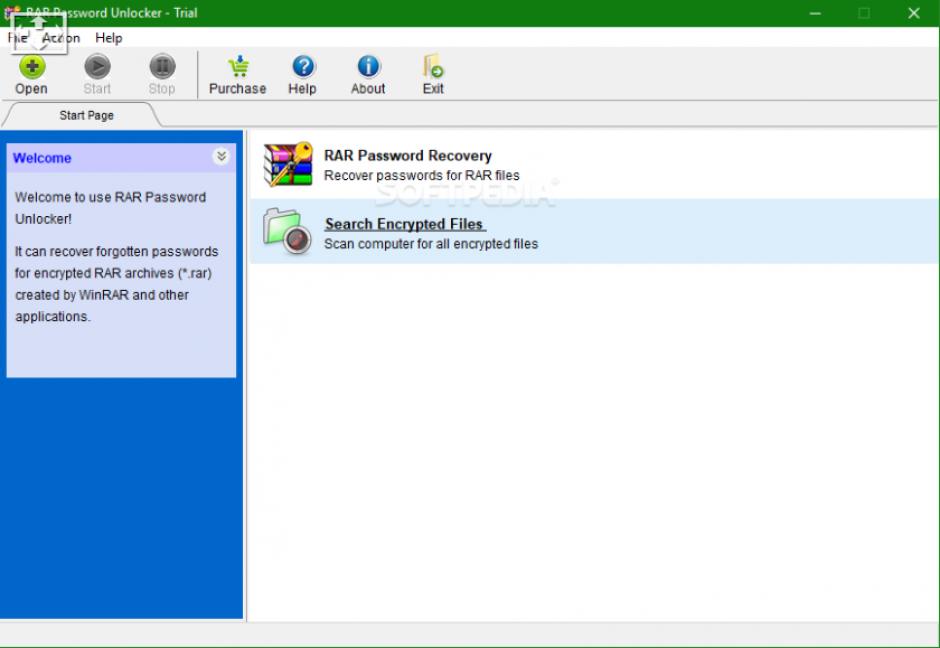Click 'Scan computer for all encrypted files' text

431,244
